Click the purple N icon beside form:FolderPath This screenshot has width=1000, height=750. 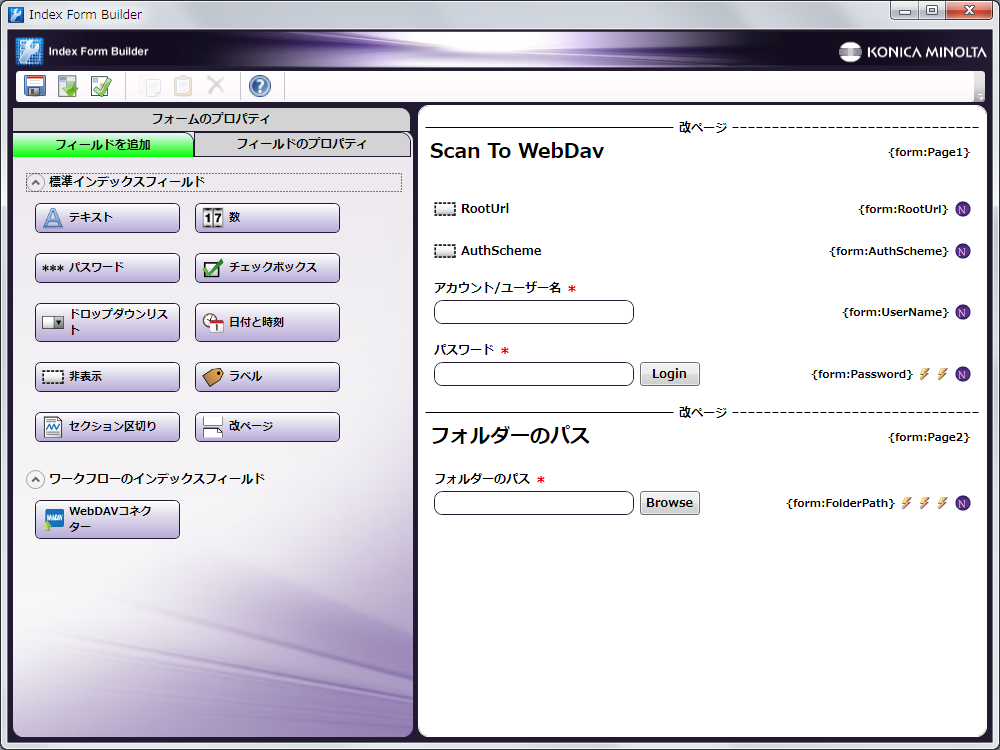click(x=963, y=503)
